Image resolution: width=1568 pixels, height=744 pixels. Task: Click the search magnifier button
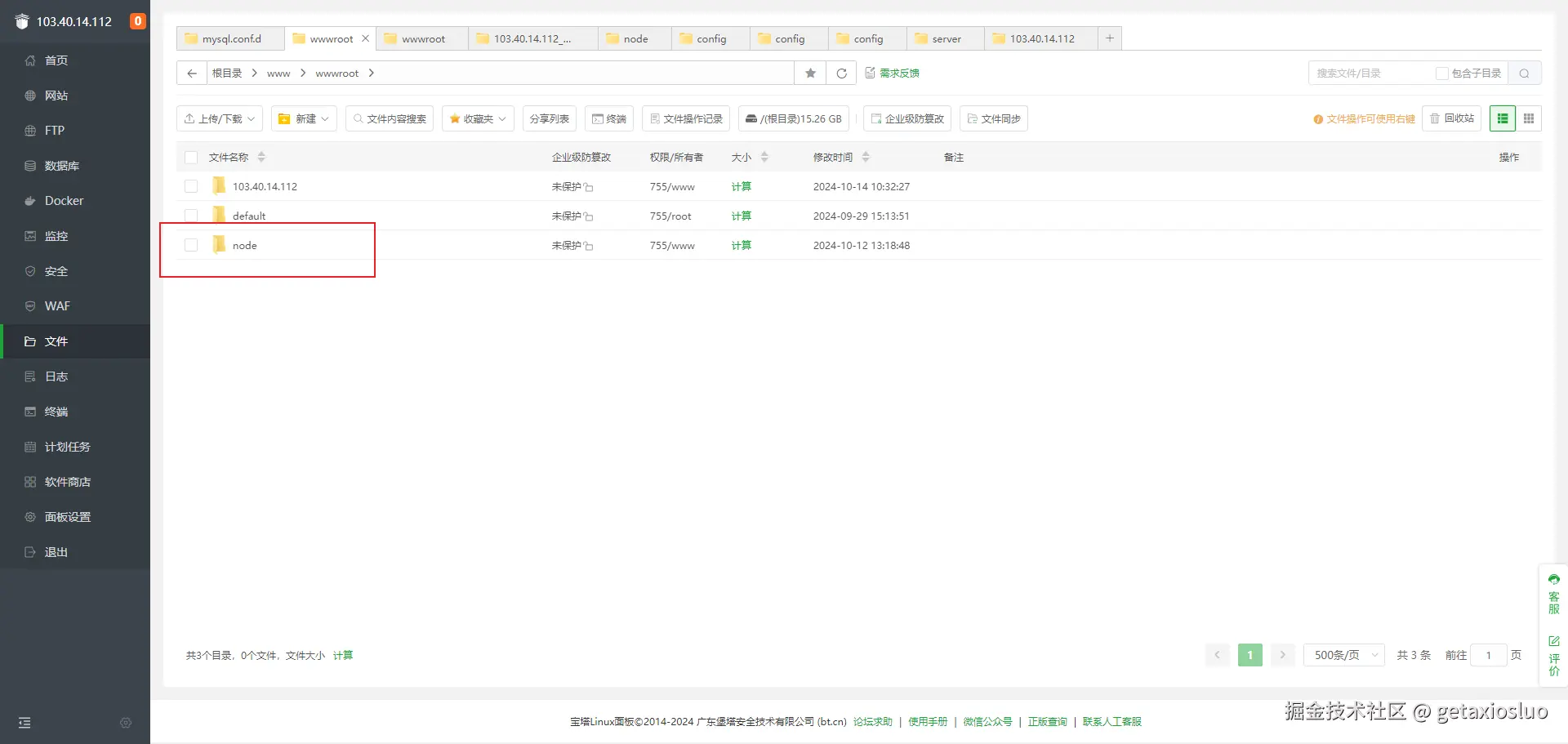point(1524,74)
